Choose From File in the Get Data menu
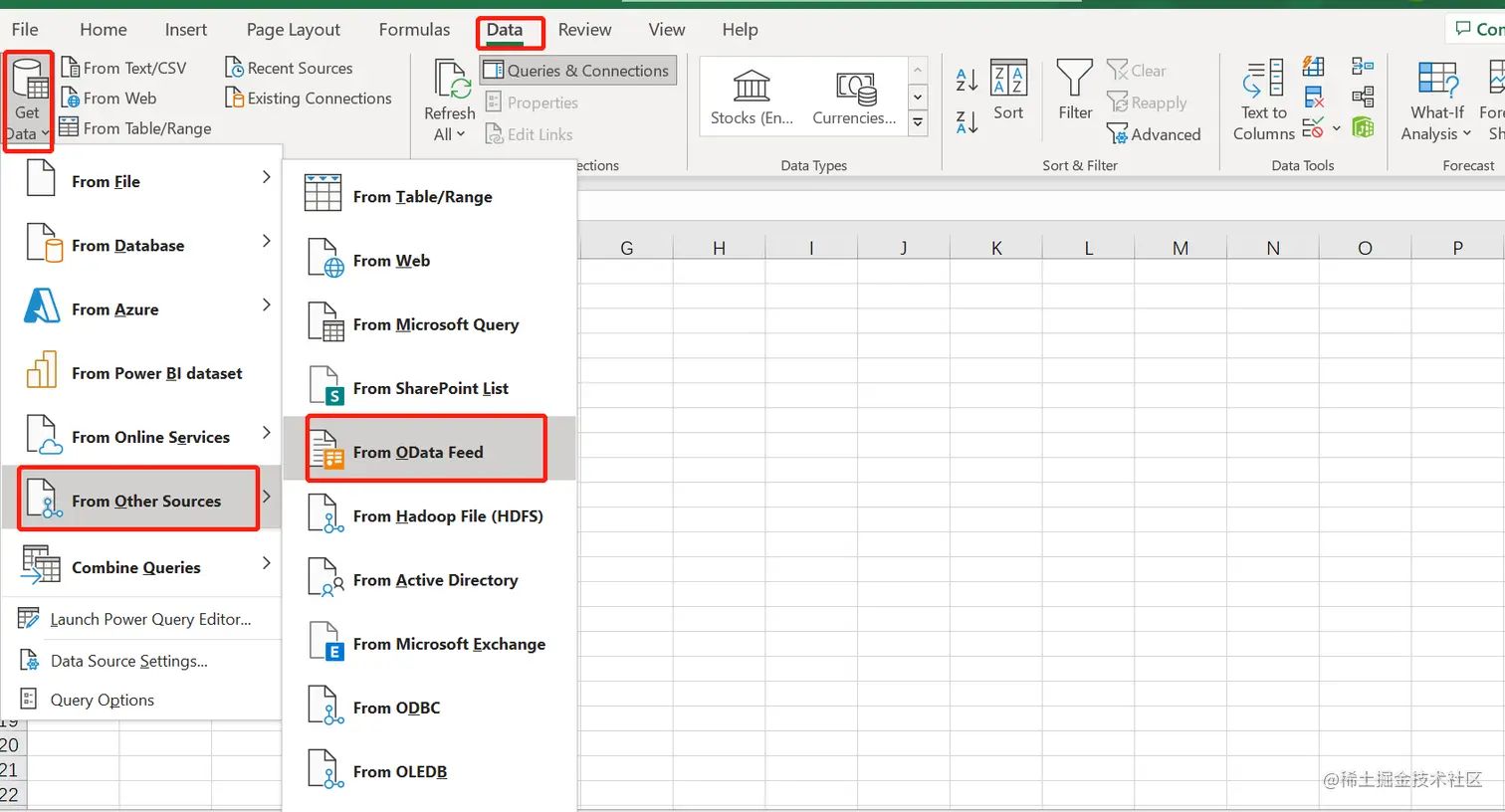Screen dimensions: 1505x812 click(141, 181)
